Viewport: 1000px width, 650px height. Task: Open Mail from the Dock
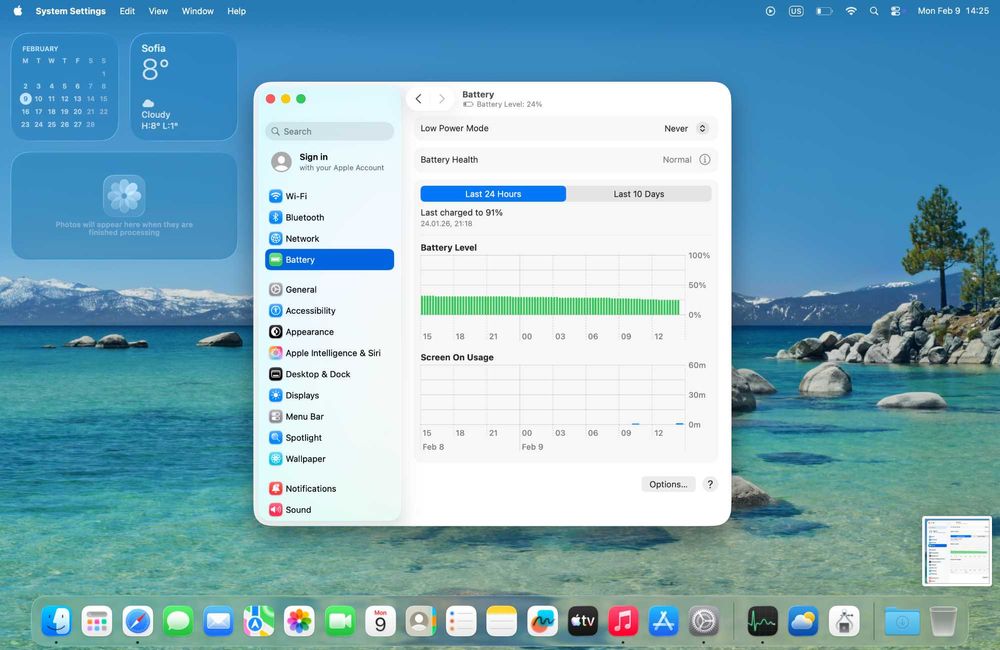pos(218,621)
